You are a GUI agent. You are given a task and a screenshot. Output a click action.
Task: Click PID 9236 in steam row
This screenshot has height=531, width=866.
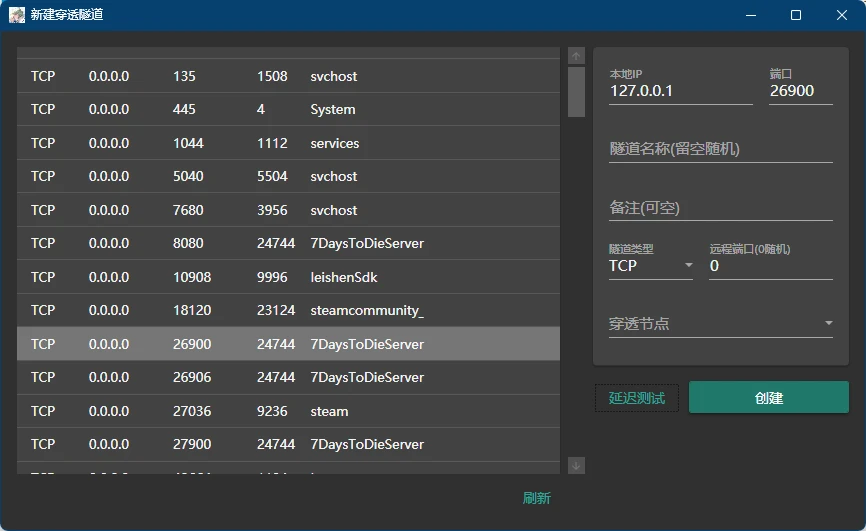point(272,411)
